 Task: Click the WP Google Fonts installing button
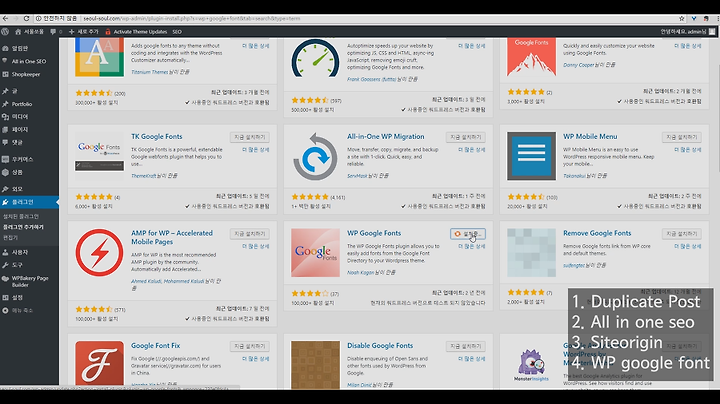(467, 234)
